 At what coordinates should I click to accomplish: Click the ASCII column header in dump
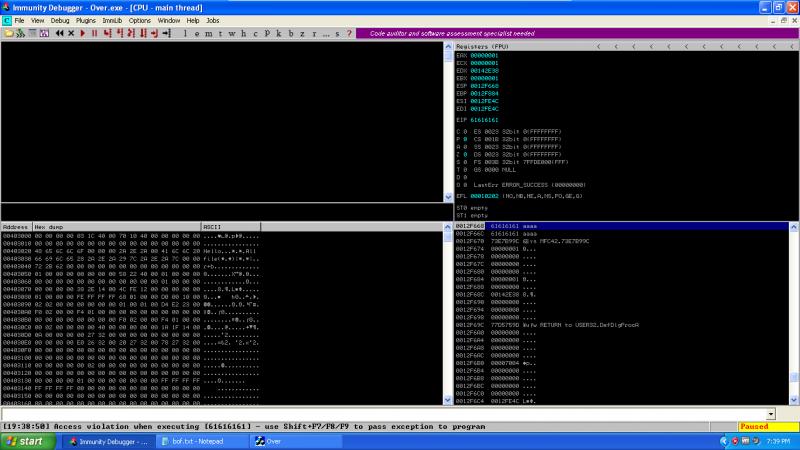(x=231, y=227)
